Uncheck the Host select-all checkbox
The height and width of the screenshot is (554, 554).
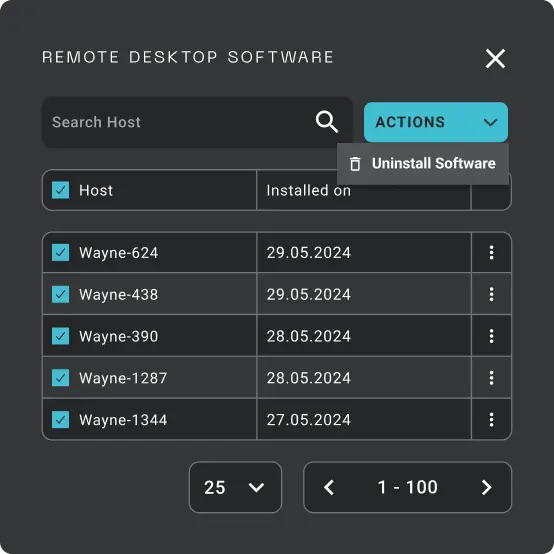(x=60, y=190)
